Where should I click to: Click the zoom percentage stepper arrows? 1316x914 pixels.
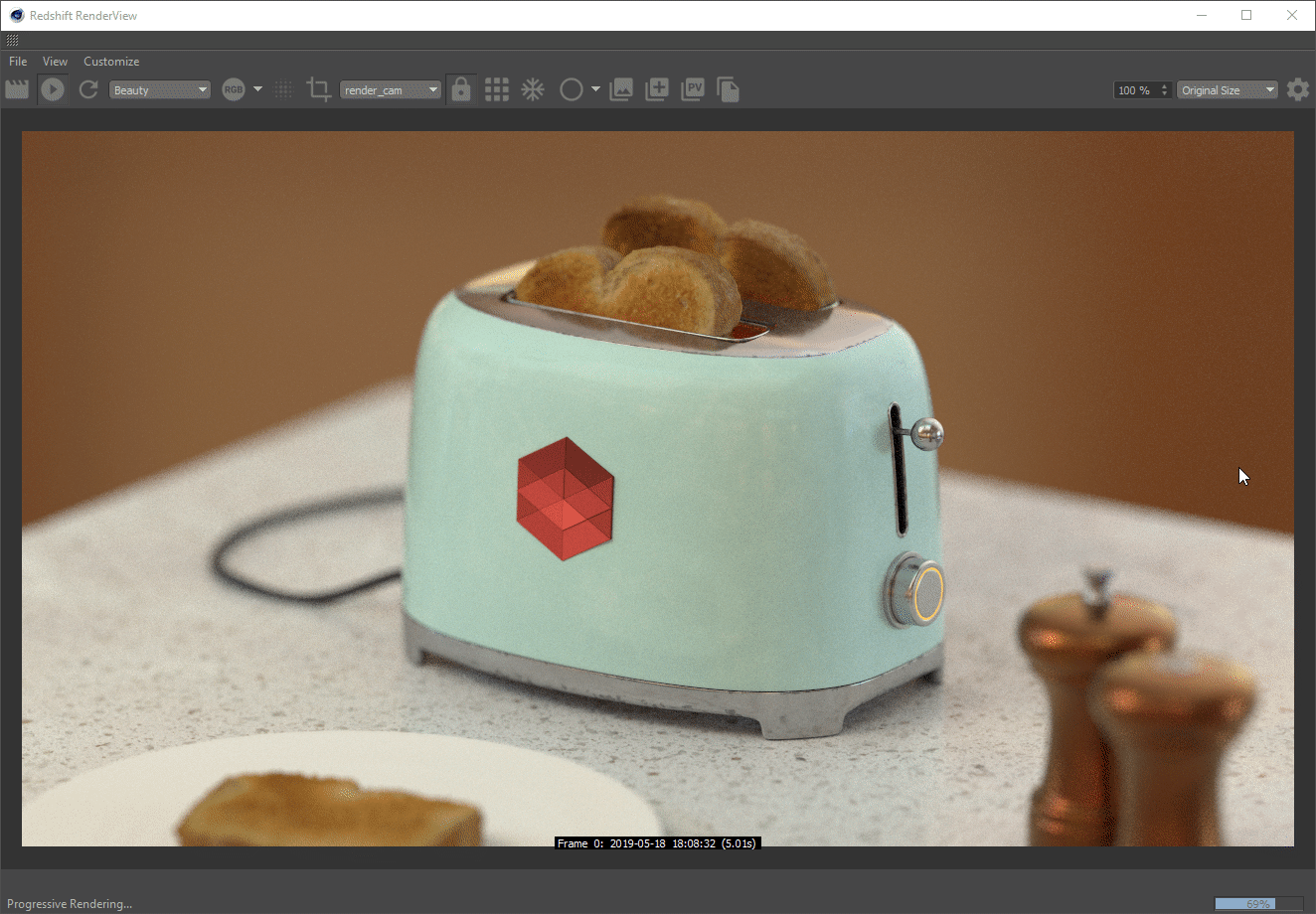click(x=1165, y=90)
